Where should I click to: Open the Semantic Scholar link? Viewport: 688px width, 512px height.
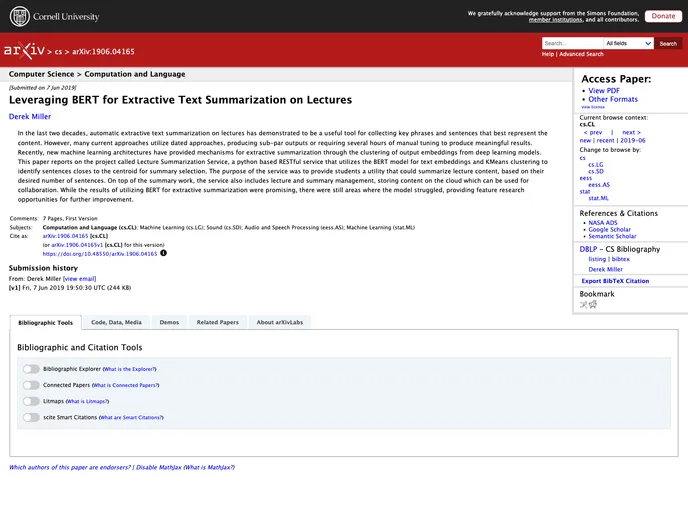pyautogui.click(x=612, y=236)
